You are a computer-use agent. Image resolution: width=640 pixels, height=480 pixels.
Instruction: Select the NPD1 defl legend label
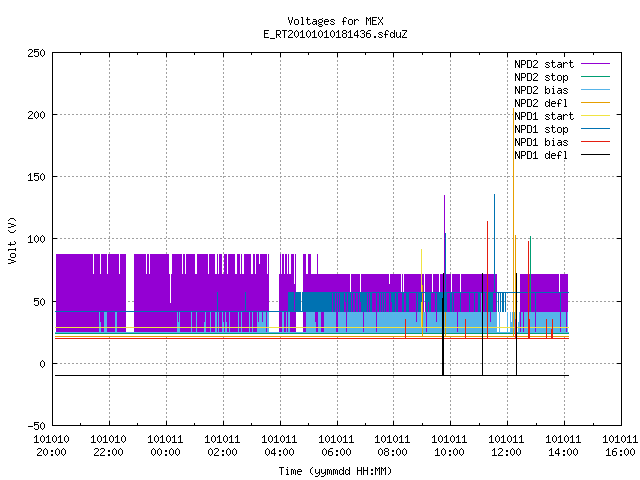[541, 155]
